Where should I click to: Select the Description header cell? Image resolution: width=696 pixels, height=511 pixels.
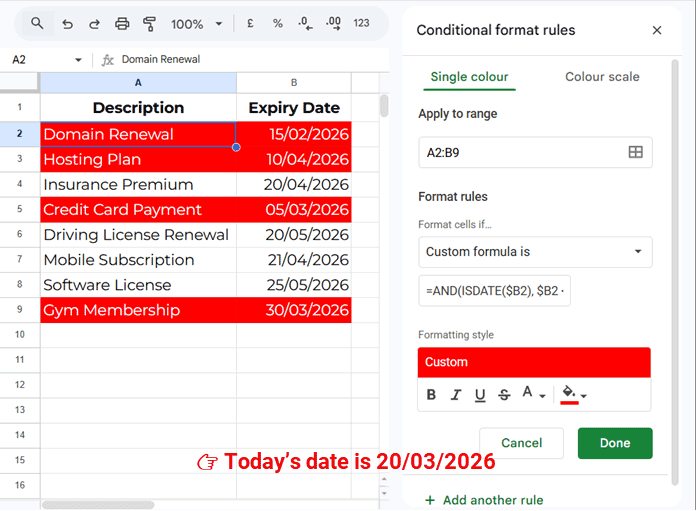tap(138, 107)
